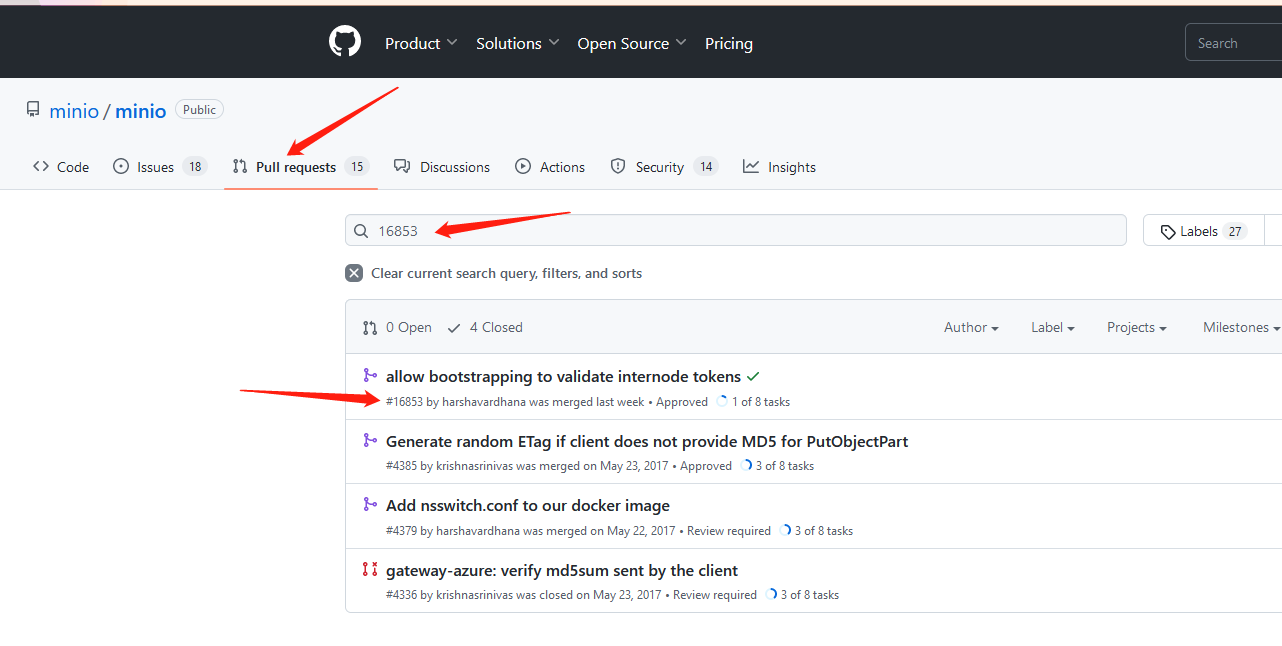1282x646 pixels.
Task: Open the Product dropdown menu
Action: [x=421, y=43]
